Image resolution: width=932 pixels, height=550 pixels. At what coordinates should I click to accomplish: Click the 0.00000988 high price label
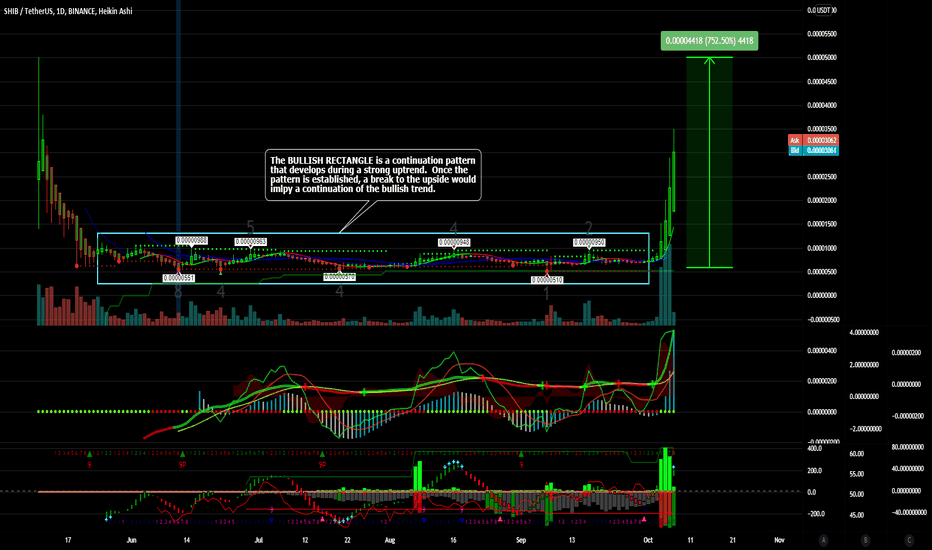(191, 240)
